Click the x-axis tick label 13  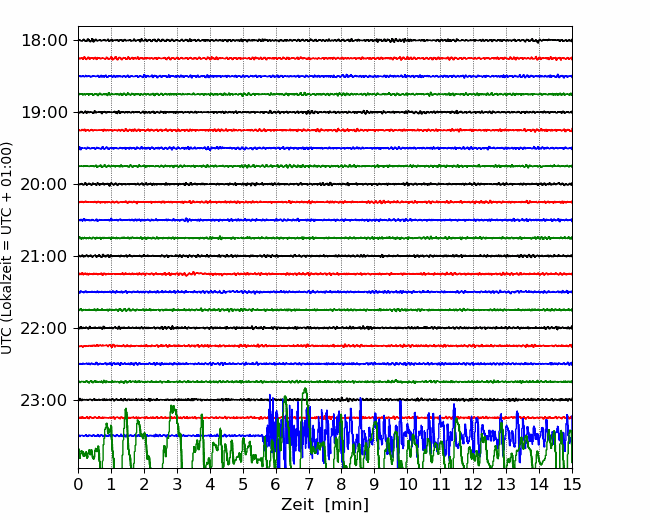[506, 484]
